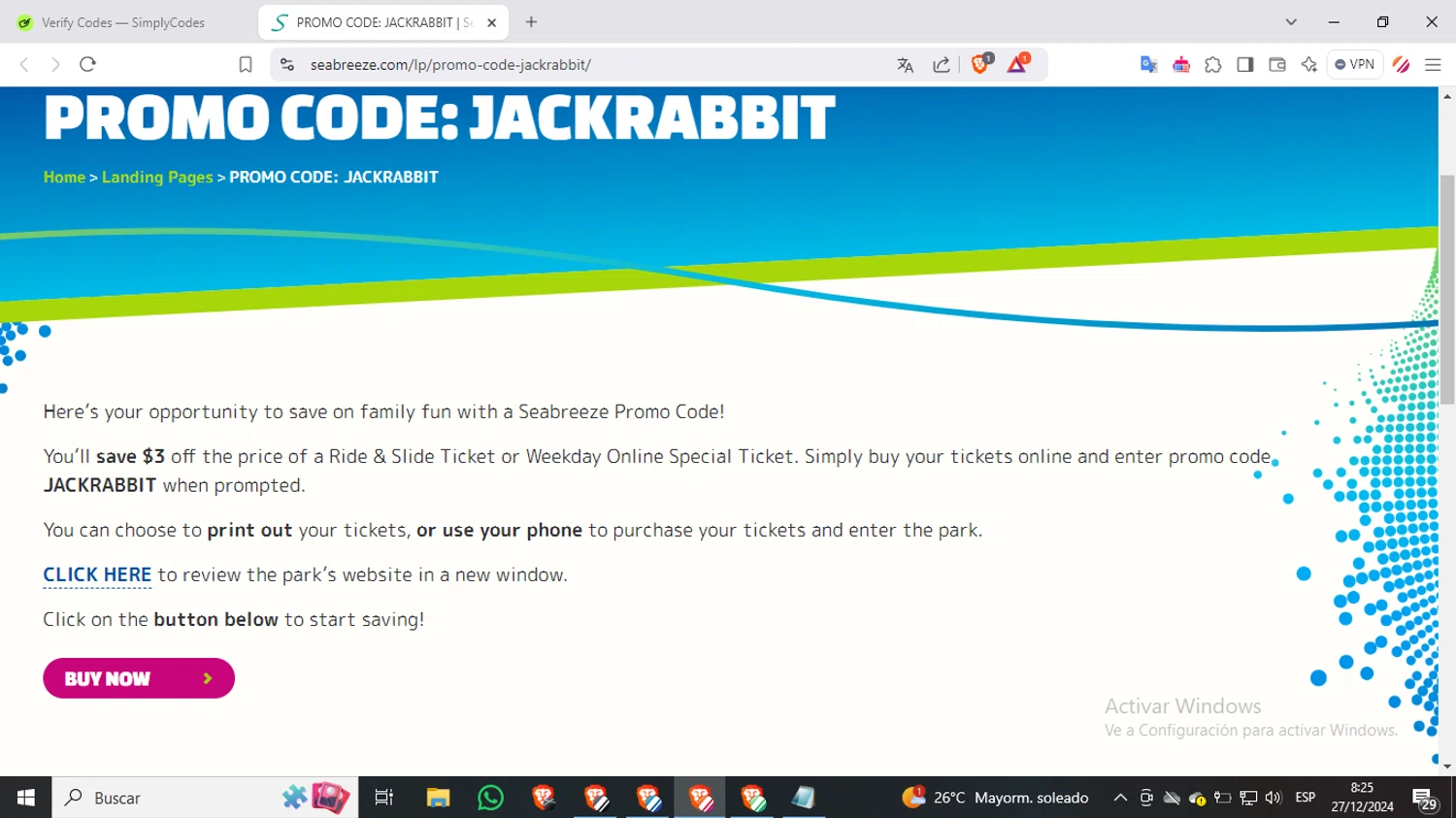
Task: Open the weather widget 26°C
Action: tap(995, 798)
